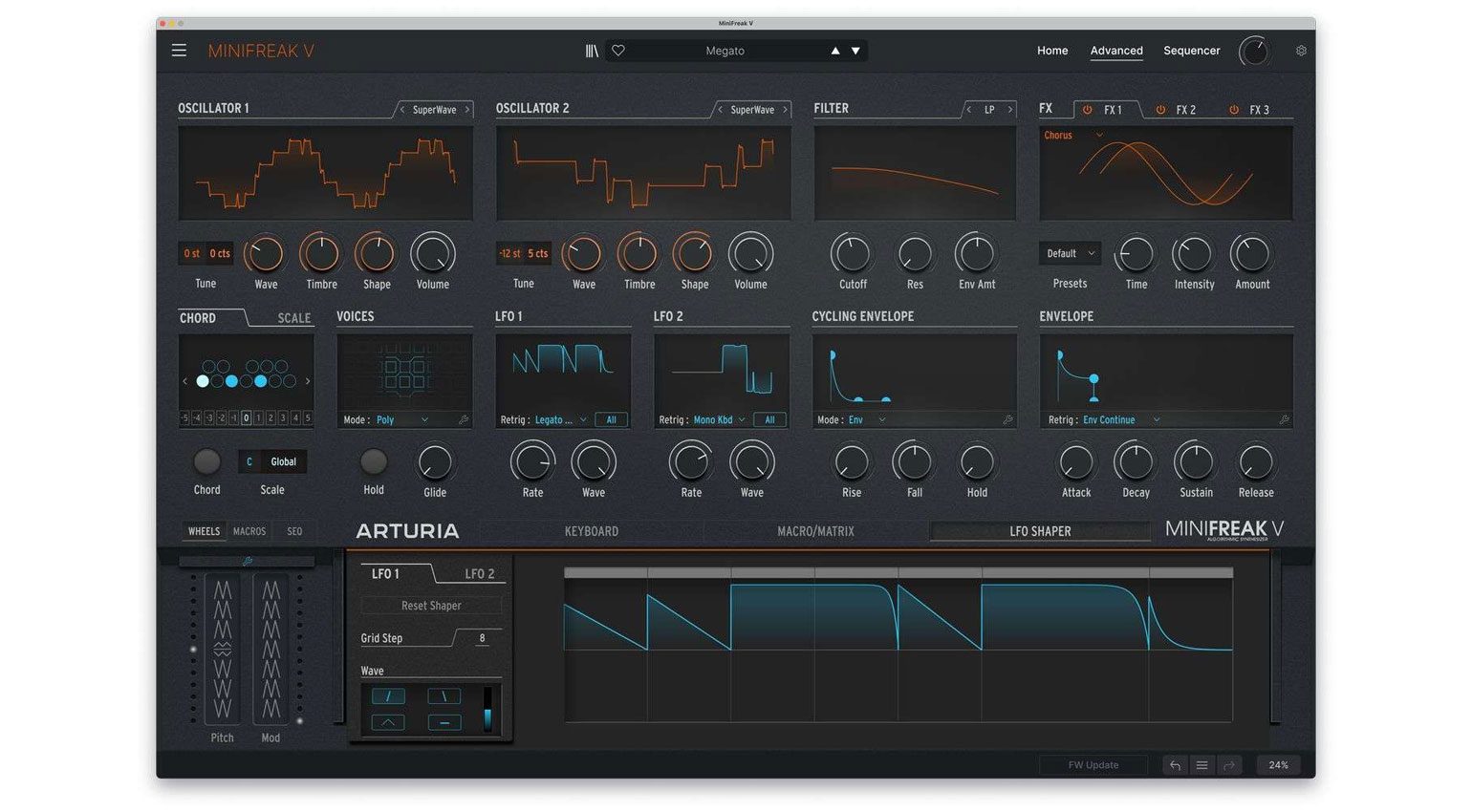This screenshot has height=812, width=1472.
Task: Switch to the LFO 2 shaper tab
Action: (481, 573)
